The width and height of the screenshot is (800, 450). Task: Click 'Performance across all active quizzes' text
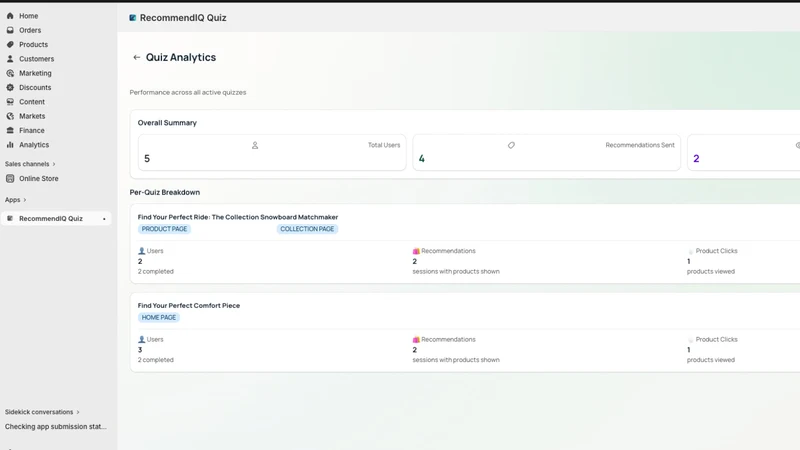(188, 92)
